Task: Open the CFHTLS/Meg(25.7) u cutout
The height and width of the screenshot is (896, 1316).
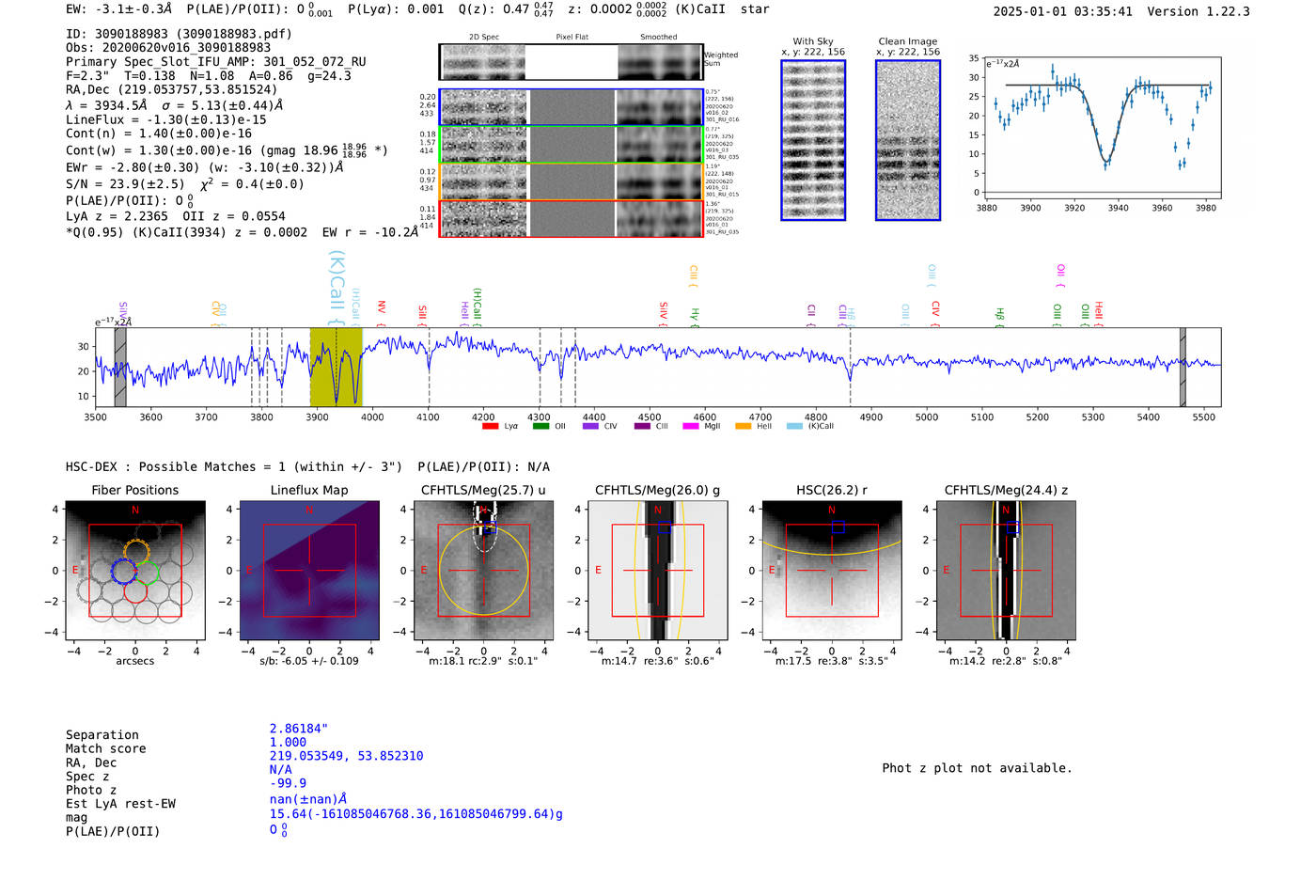Action: [x=483, y=571]
